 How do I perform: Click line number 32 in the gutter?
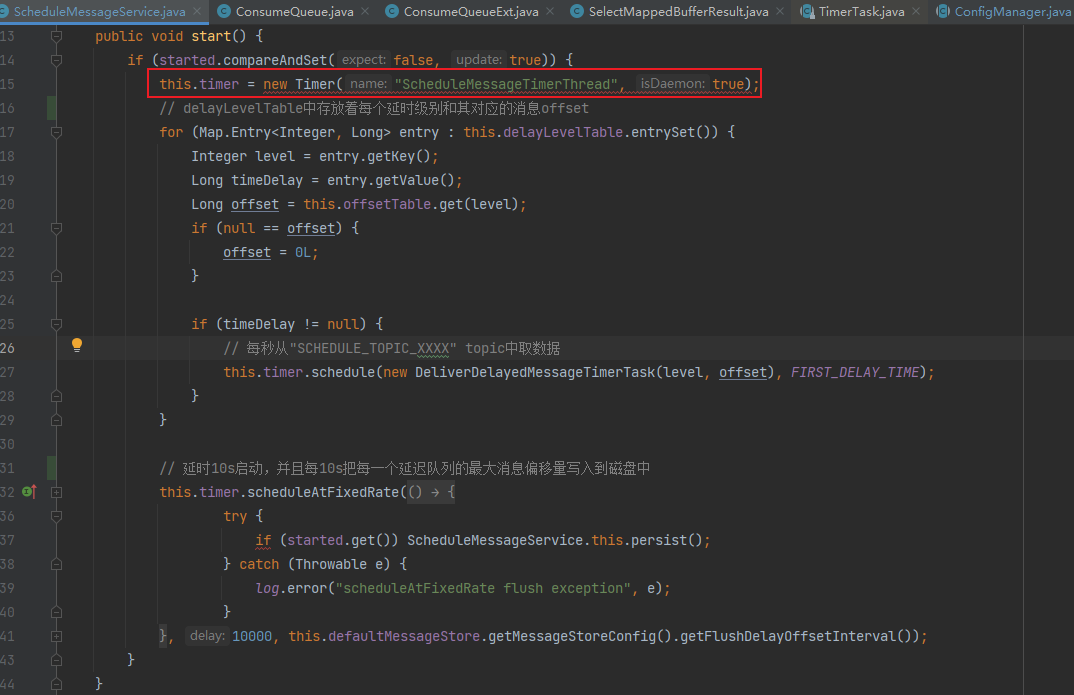click(8, 492)
